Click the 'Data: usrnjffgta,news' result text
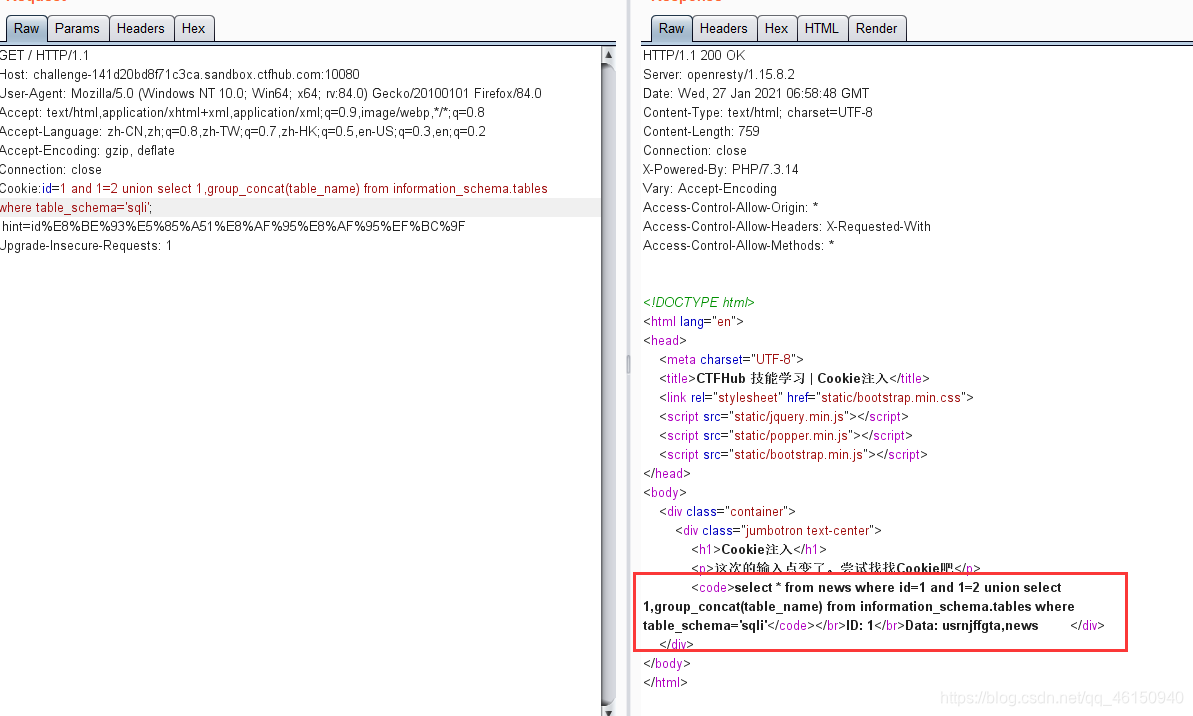 (972, 625)
